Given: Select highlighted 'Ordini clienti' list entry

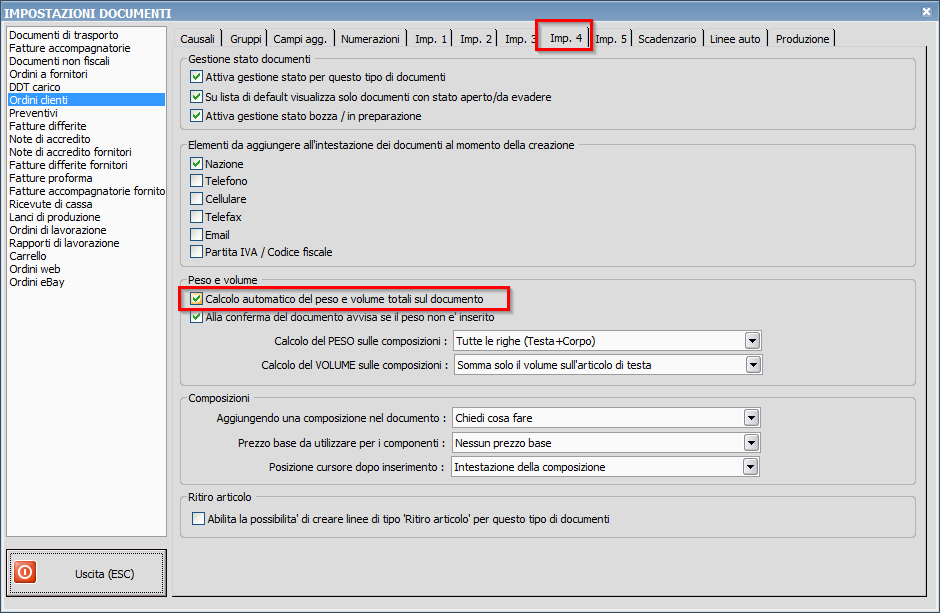Looking at the screenshot, I should [x=86, y=100].
